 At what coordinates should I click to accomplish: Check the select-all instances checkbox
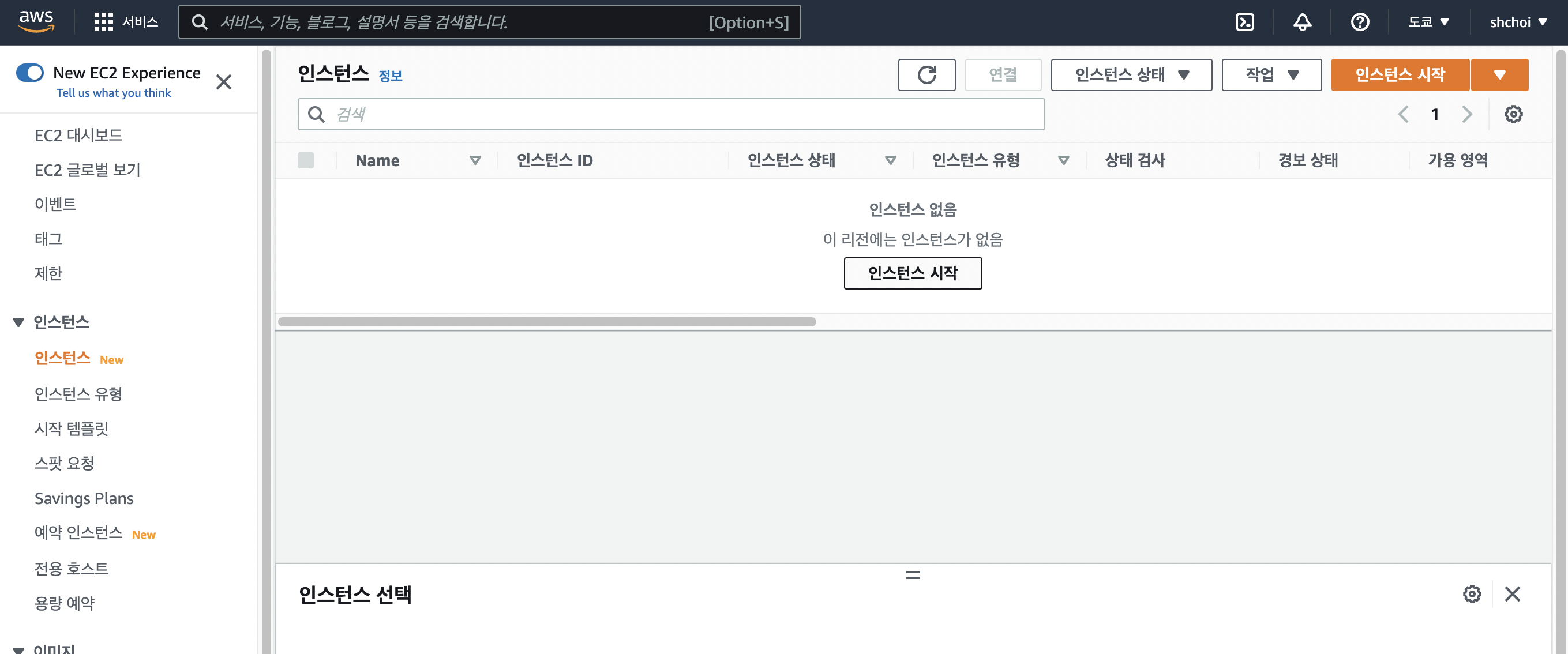pyautogui.click(x=306, y=160)
